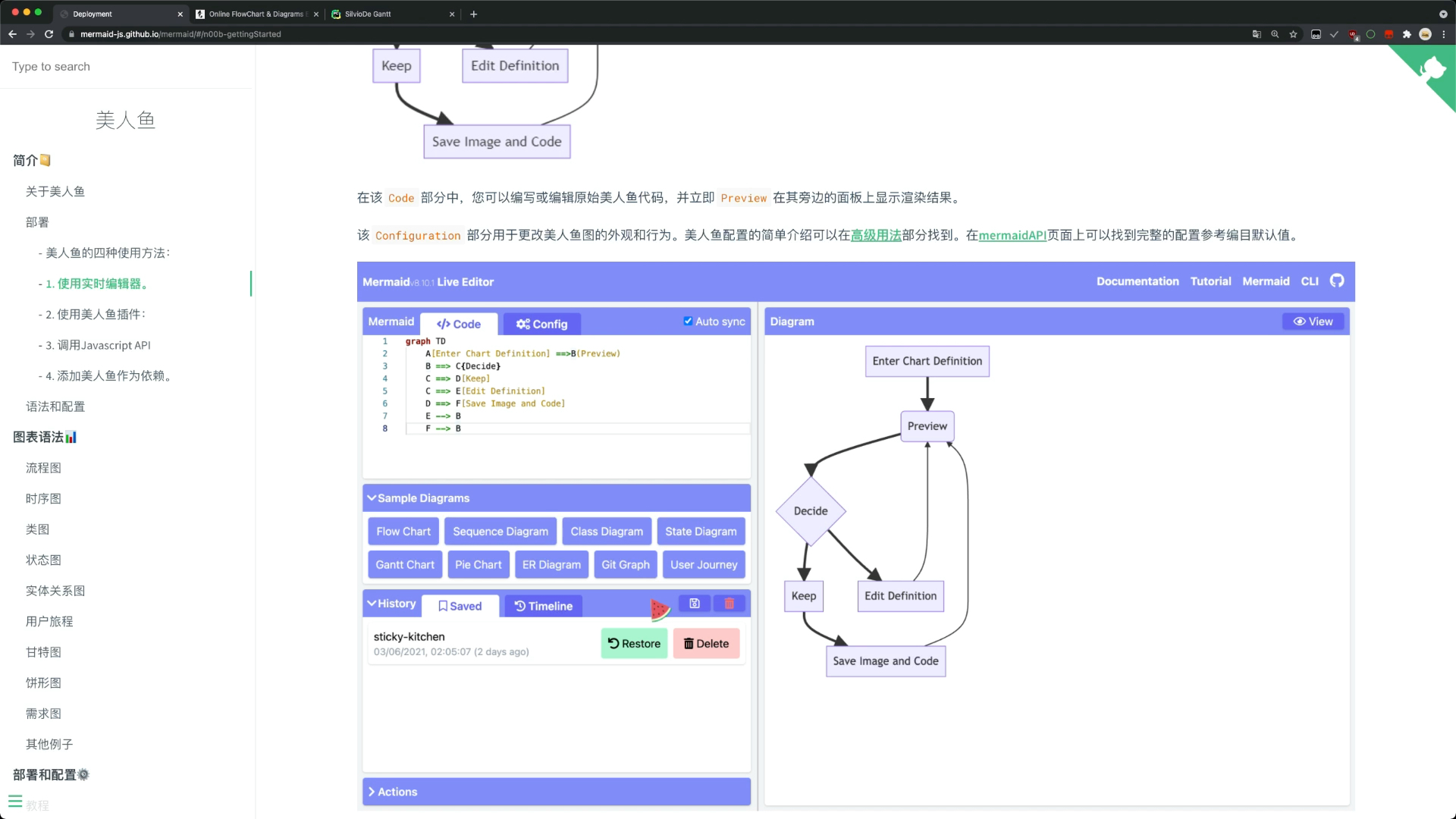This screenshot has height=819, width=1456.
Task: Open sidebar item 甘特图
Action: (x=43, y=652)
